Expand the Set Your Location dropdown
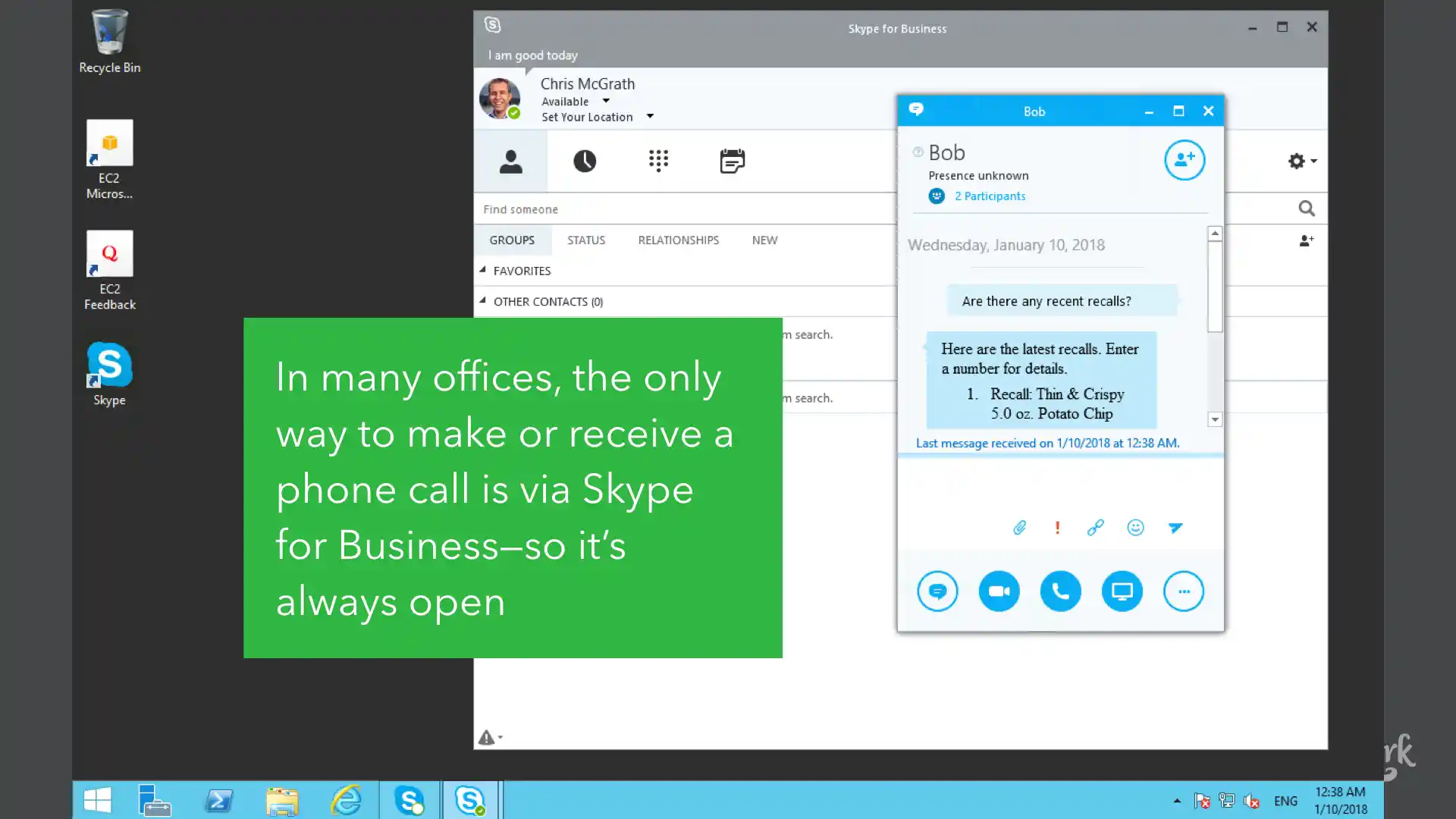1456x819 pixels. 650,117
